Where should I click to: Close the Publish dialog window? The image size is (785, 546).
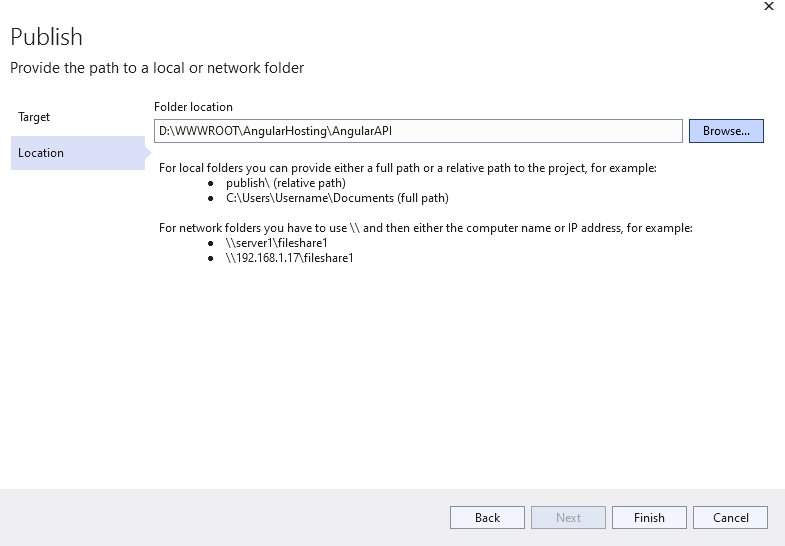(x=769, y=7)
